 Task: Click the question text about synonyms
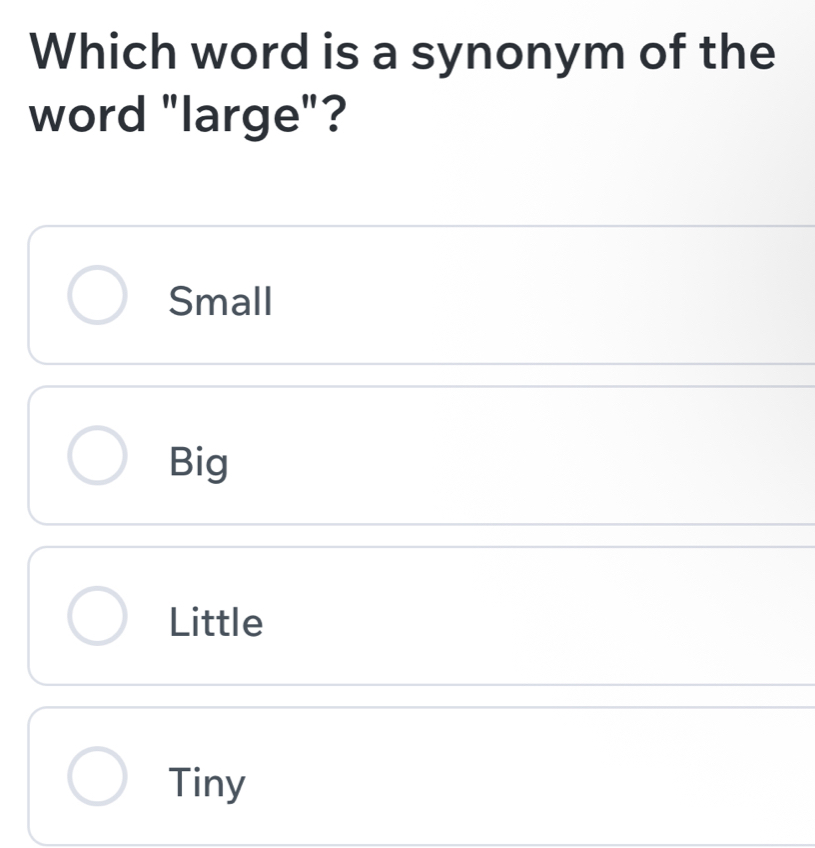tap(400, 80)
